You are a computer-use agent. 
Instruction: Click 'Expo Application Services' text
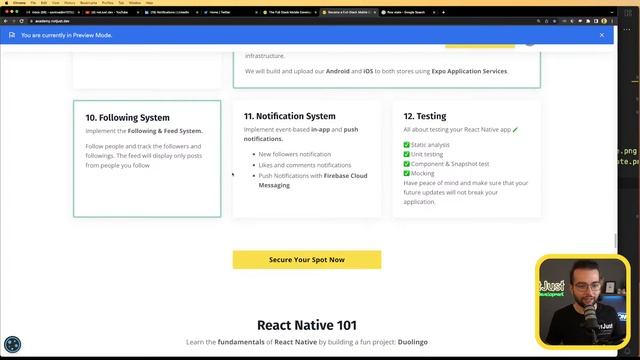click(469, 71)
